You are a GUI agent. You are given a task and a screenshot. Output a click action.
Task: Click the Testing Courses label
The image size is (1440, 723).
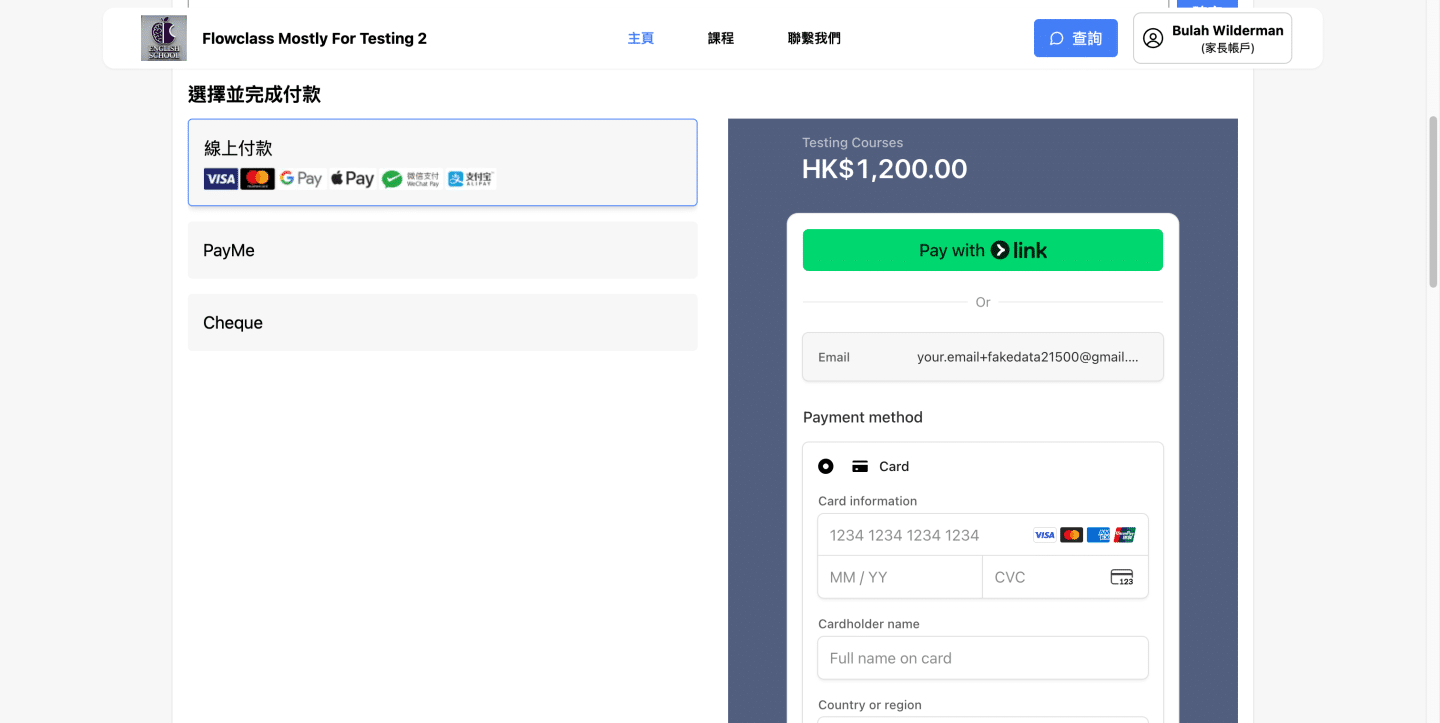[852, 143]
